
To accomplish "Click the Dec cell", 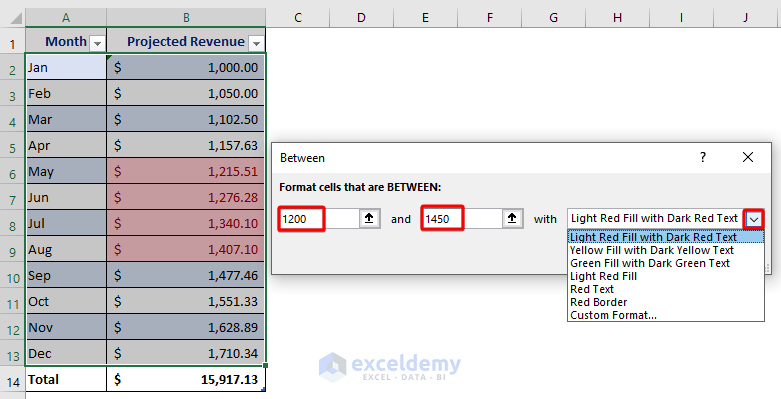I will point(66,353).
